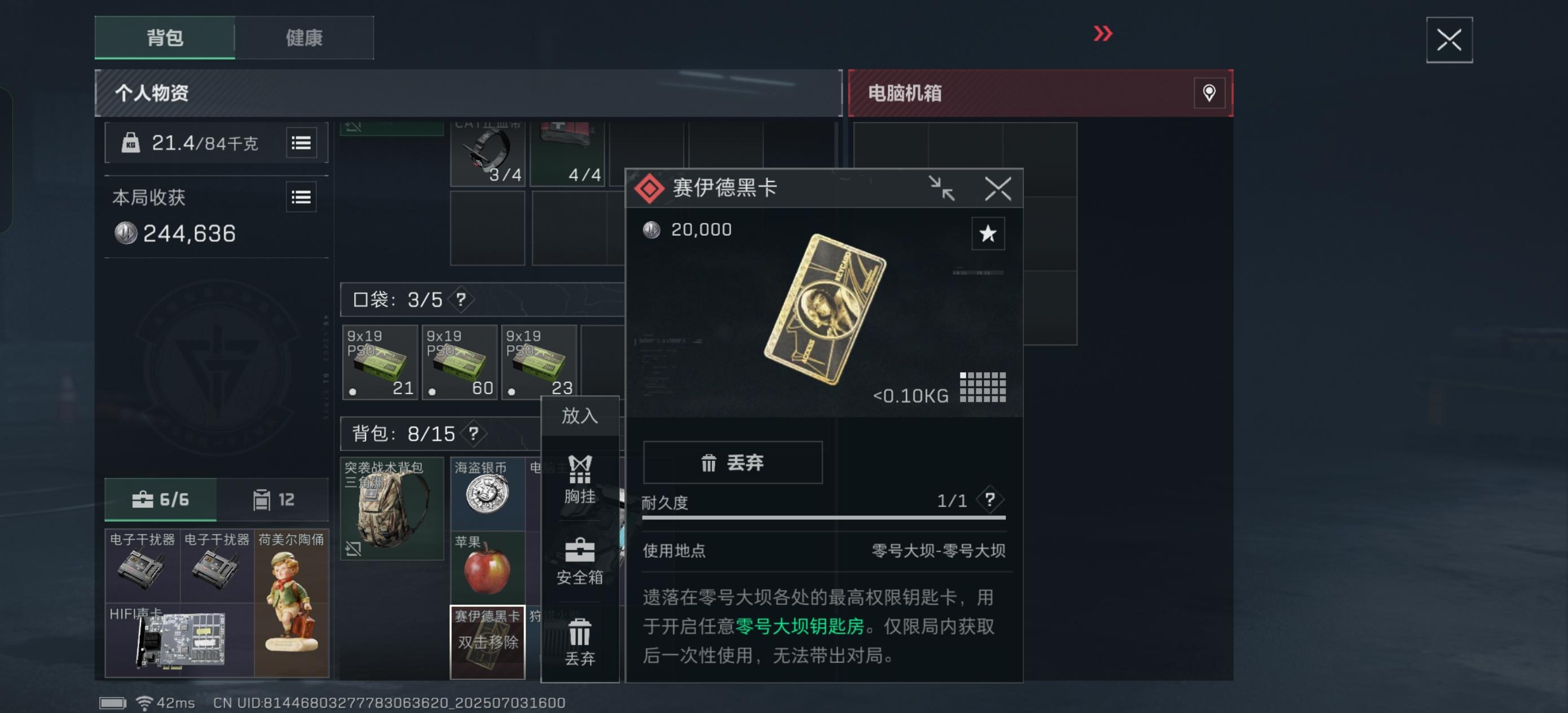Select 胸挂 option in the 放入 menu
The width and height of the screenshot is (1568, 713).
pos(579,480)
